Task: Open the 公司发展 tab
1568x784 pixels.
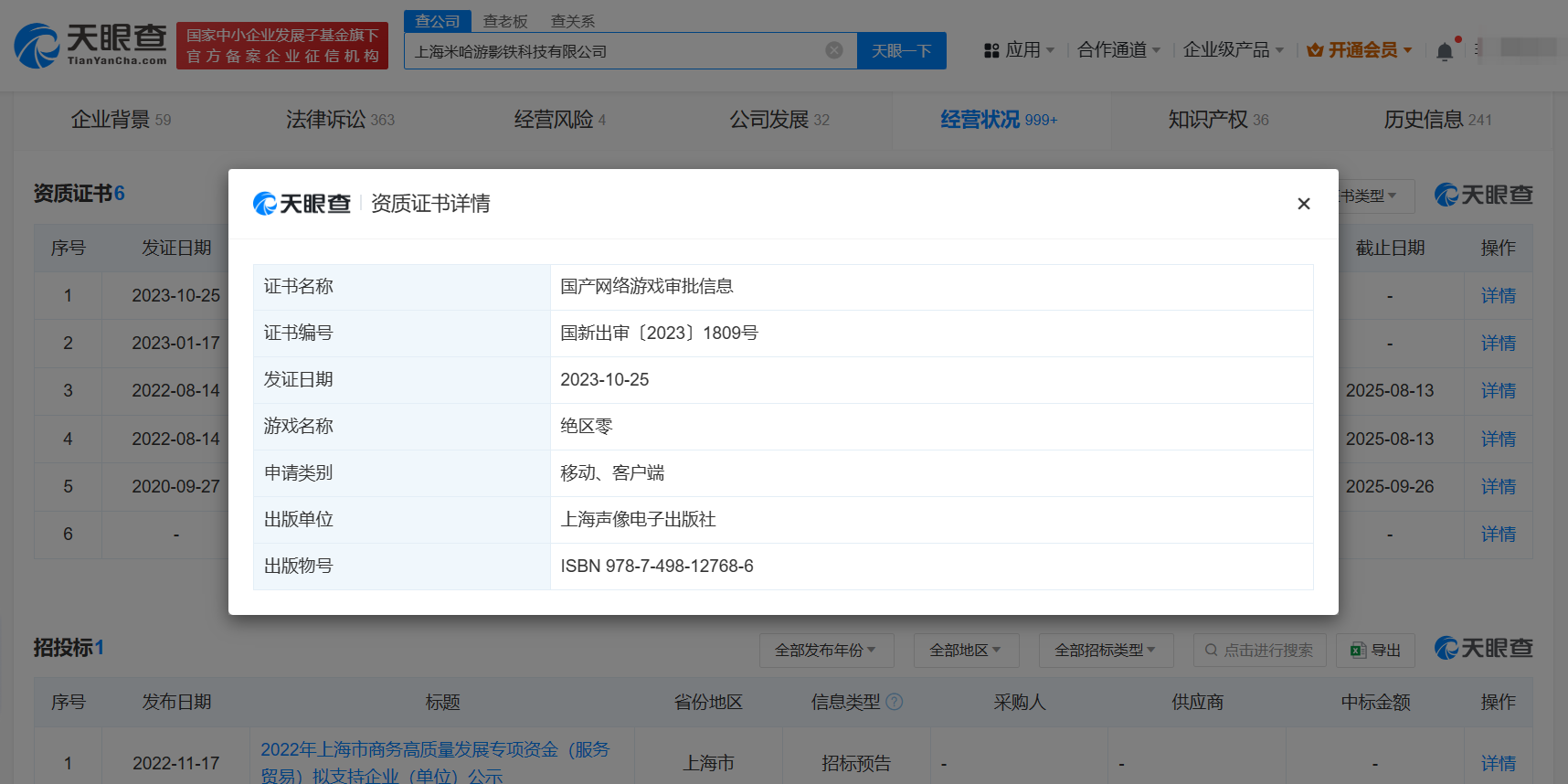Action: (x=779, y=120)
